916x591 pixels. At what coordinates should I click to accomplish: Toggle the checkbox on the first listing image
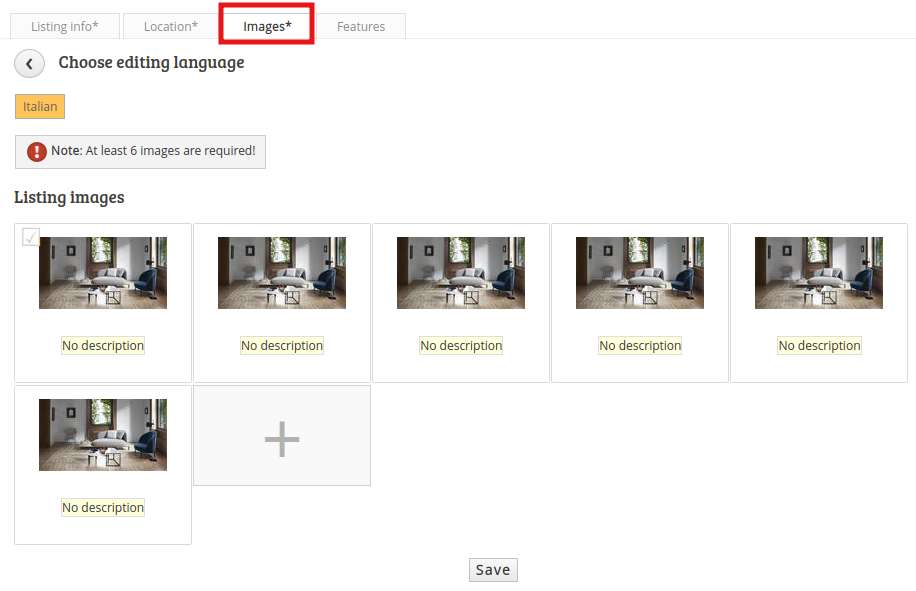click(30, 237)
